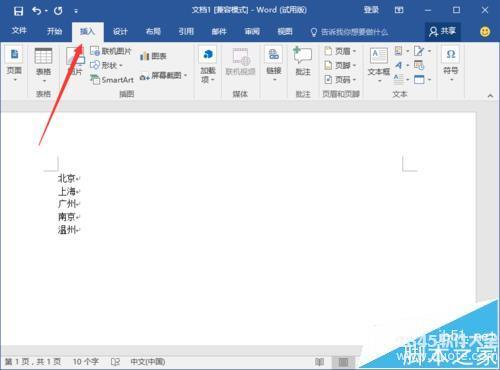This screenshot has height=370, width=500.
Task: Click the Signature Line icon
Action: [419, 51]
